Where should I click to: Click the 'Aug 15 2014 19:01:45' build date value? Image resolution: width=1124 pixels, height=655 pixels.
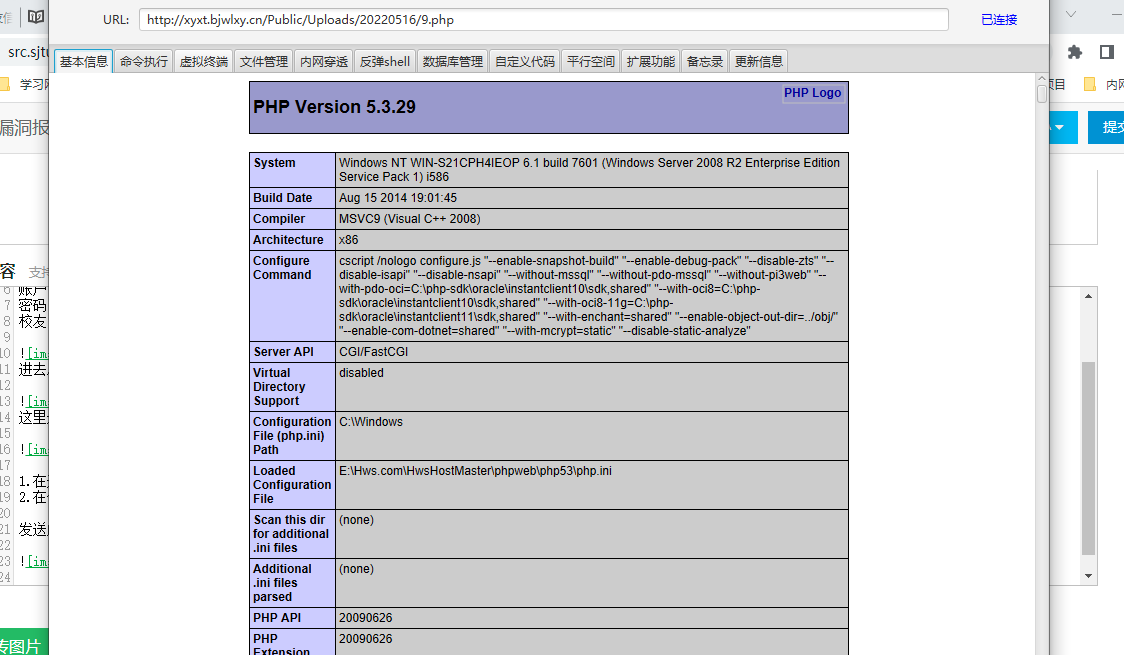(398, 198)
